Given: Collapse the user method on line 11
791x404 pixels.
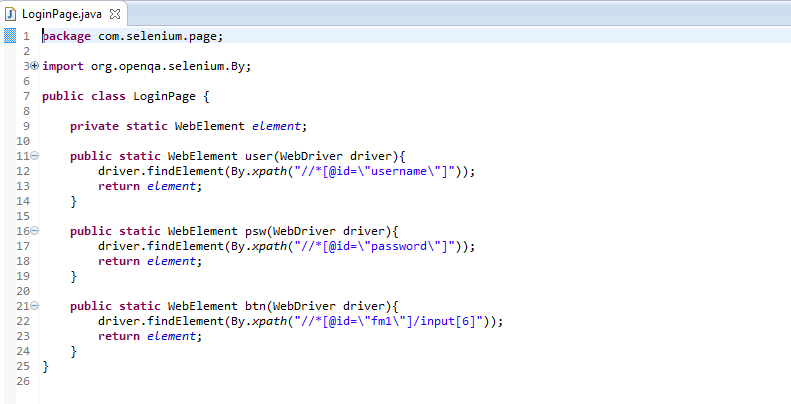Looking at the screenshot, I should point(34,156).
